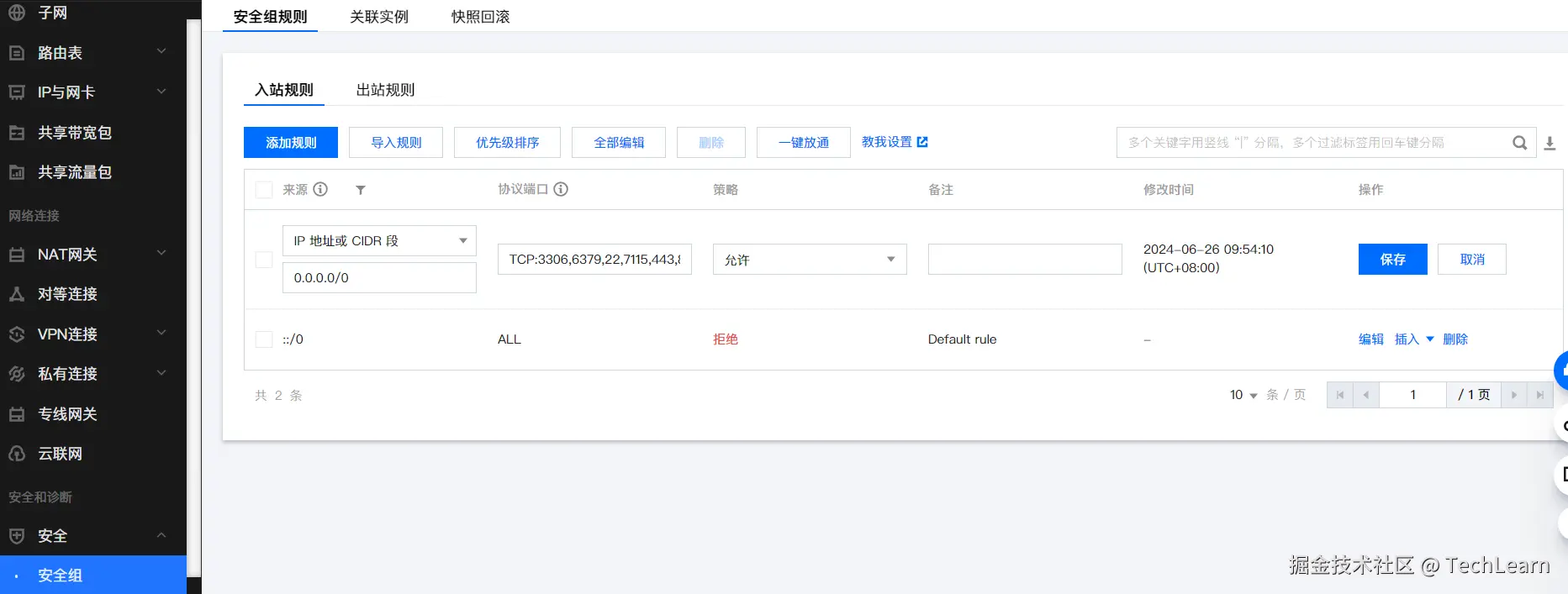This screenshot has height=594, width=1568.
Task: Switch to 安全组规则 tab
Action: point(270,17)
